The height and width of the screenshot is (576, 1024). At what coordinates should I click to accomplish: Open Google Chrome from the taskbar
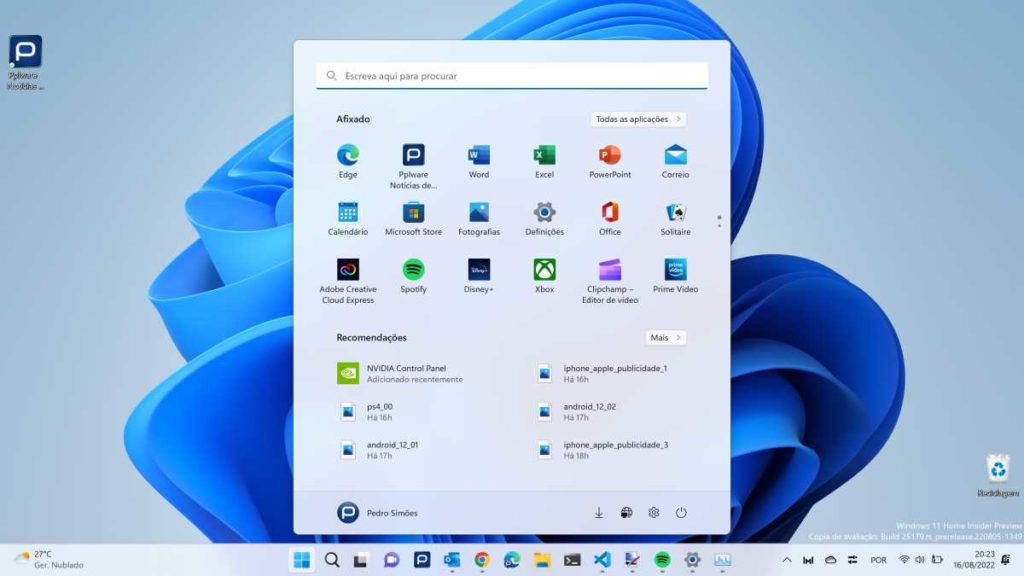(x=482, y=560)
